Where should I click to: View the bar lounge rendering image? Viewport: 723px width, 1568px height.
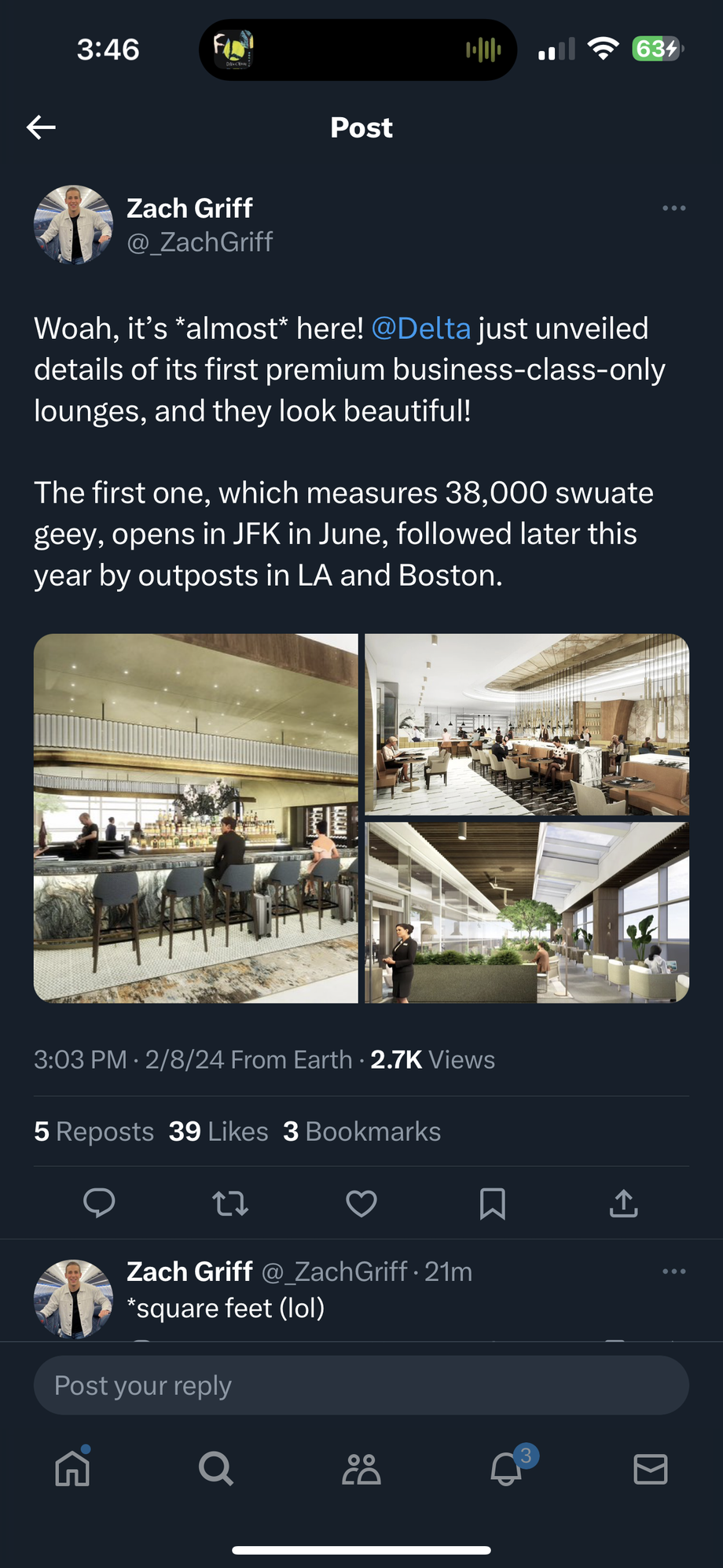[x=196, y=818]
